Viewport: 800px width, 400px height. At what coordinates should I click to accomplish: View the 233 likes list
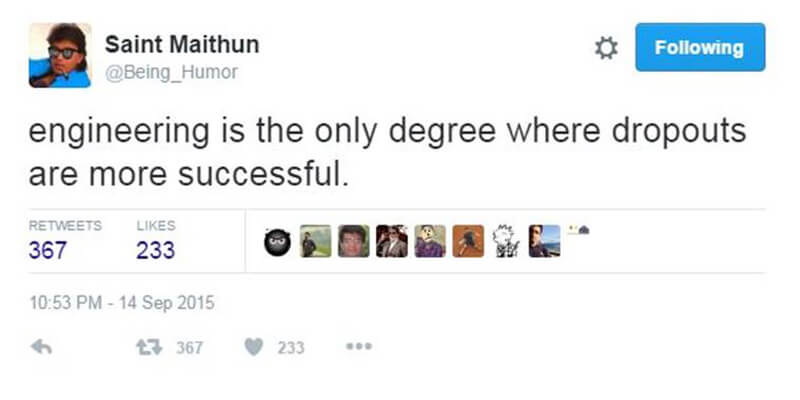tap(155, 250)
